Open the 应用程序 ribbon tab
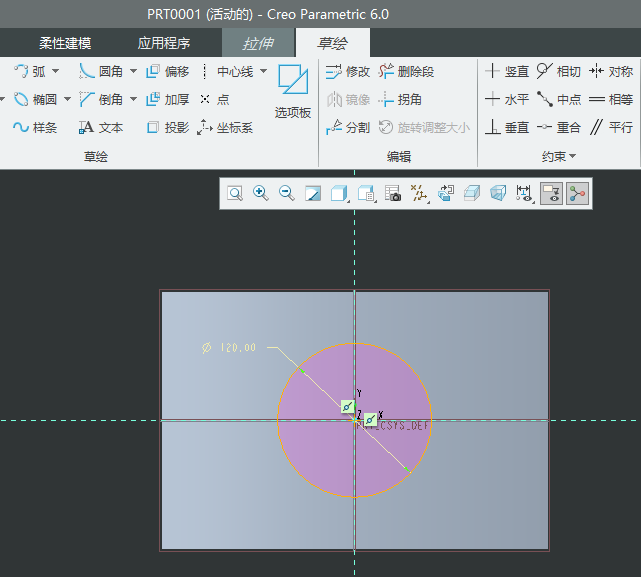 click(x=164, y=43)
